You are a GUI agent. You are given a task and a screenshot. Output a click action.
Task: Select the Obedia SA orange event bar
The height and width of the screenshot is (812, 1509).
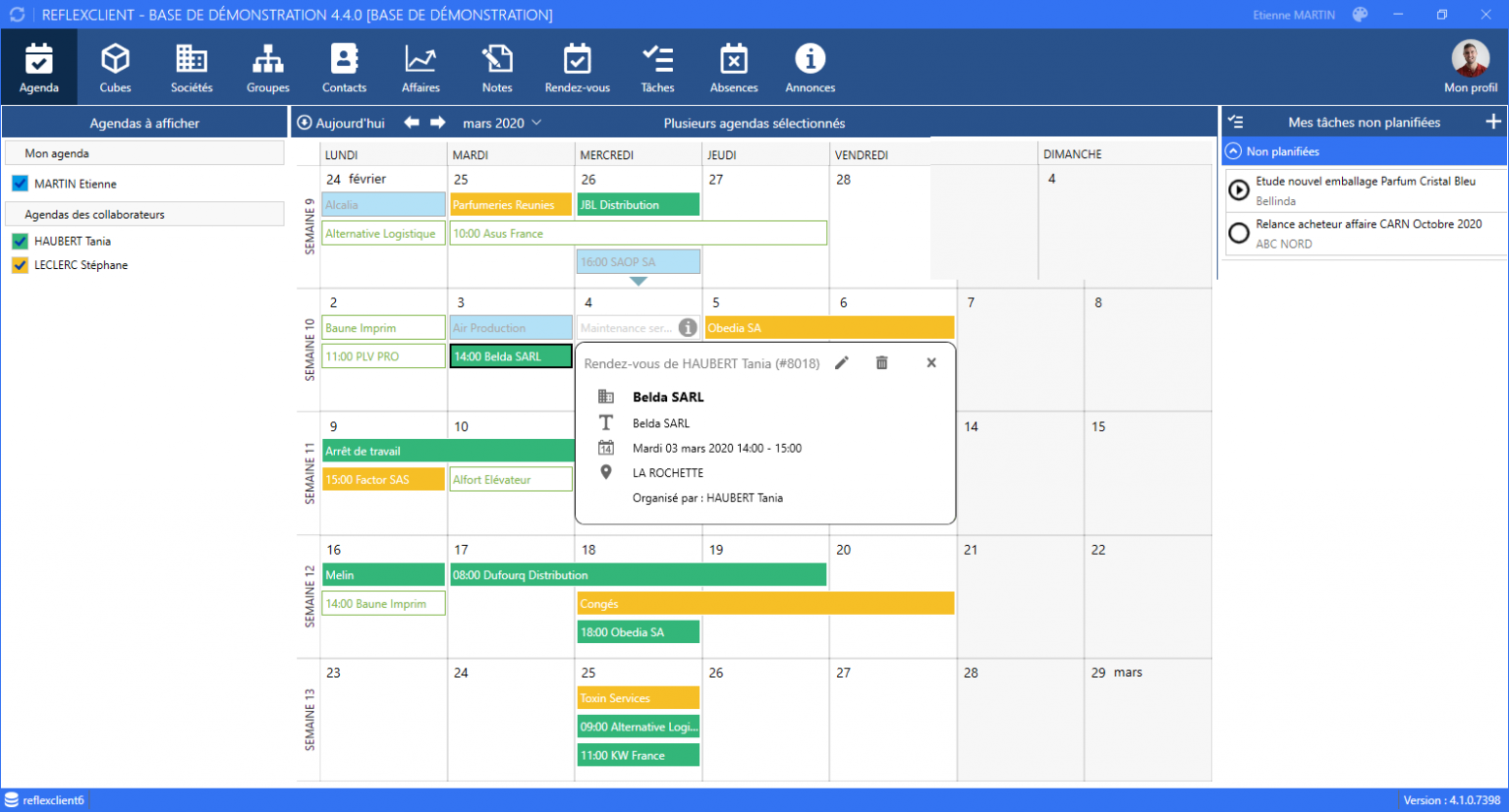829,328
